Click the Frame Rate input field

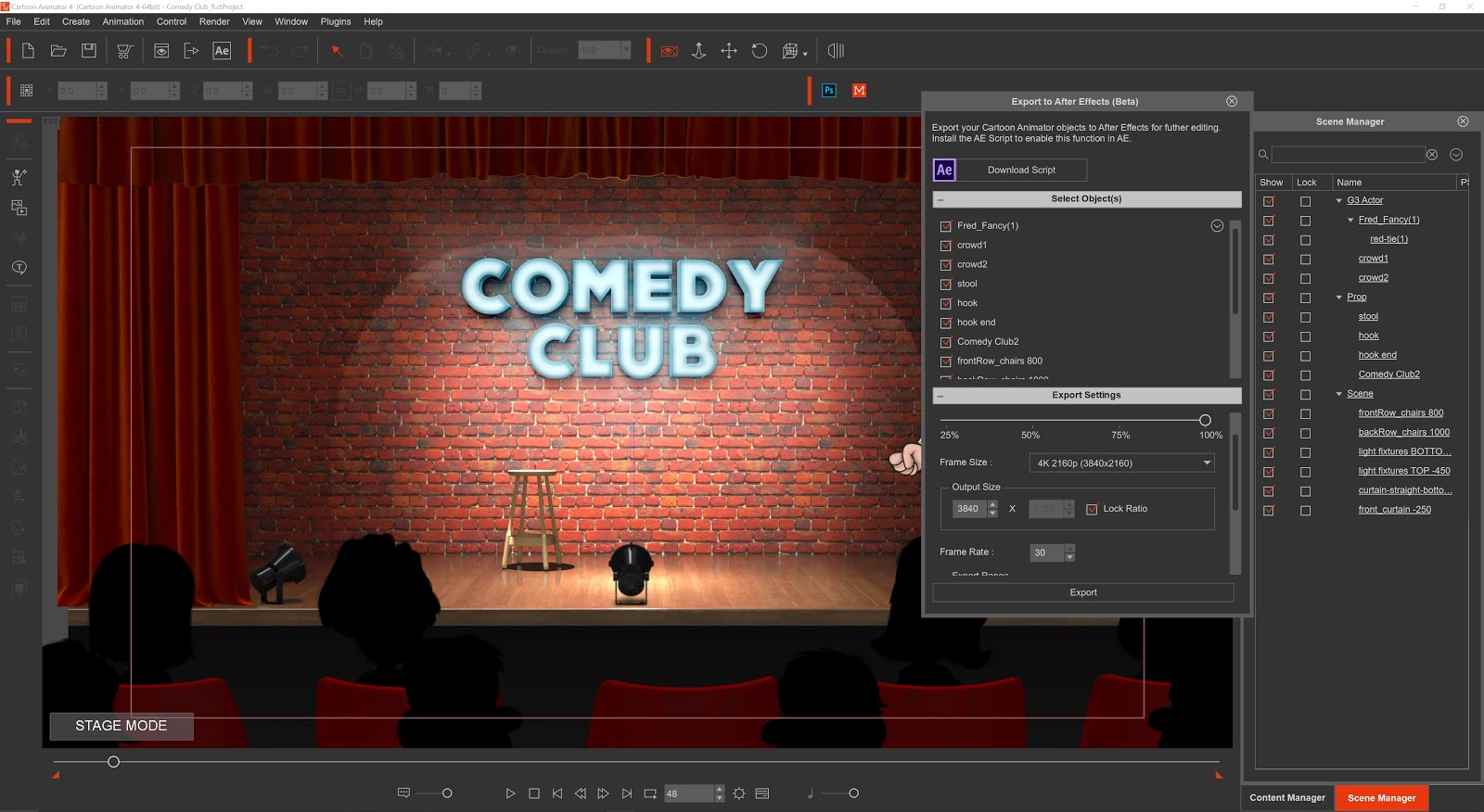(1046, 552)
